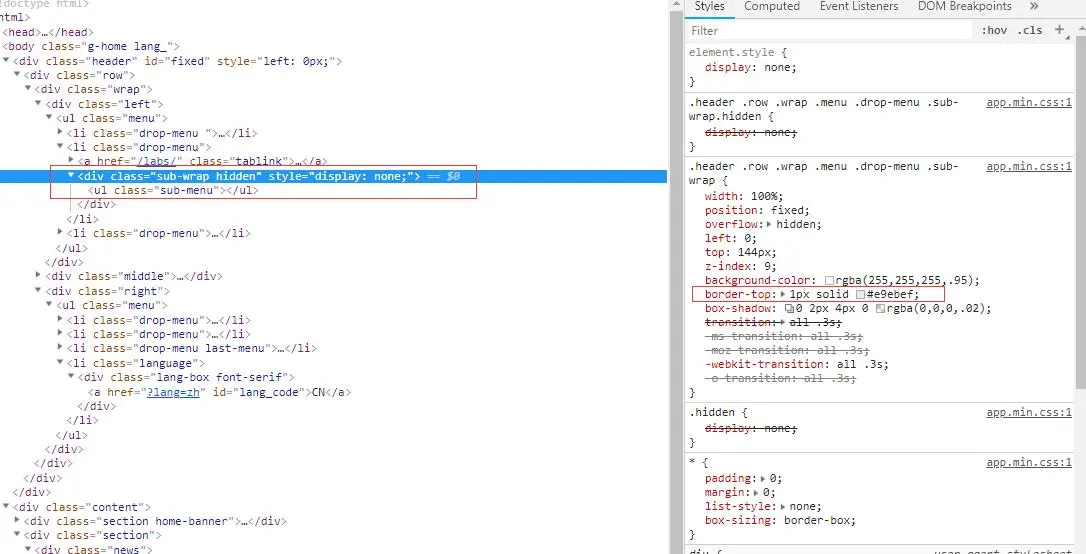
Task: Click the .hidden selector text
Action: (713, 413)
